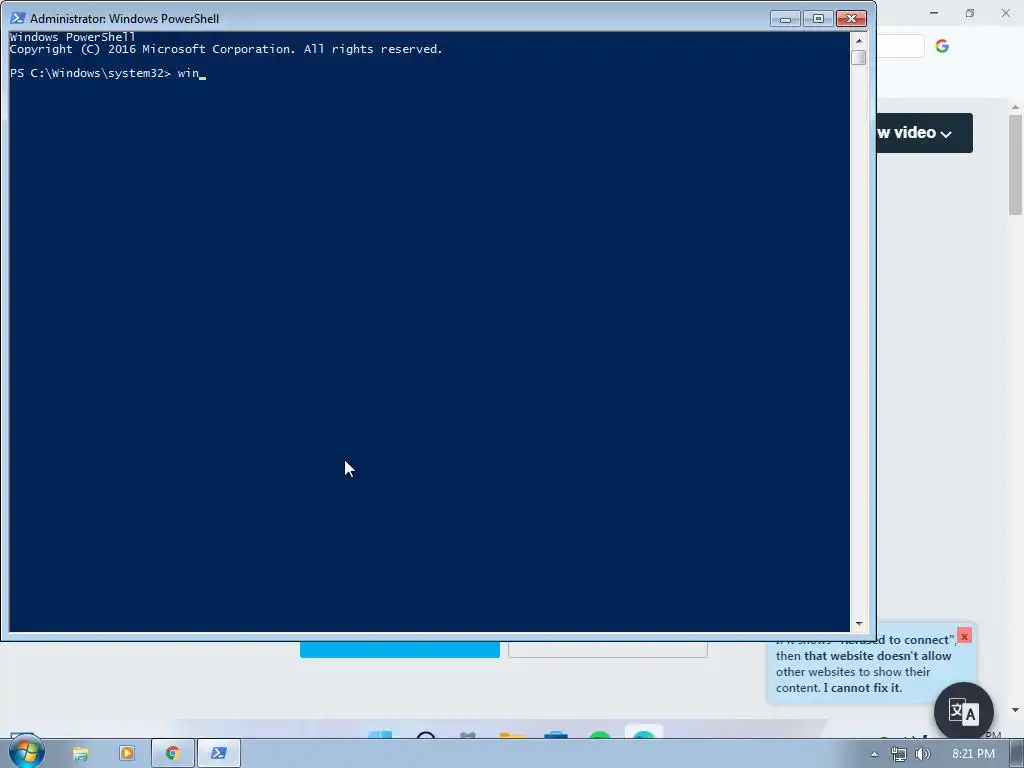Click the PowerShell icon in the title bar
This screenshot has height=768, width=1024.
tap(18, 18)
